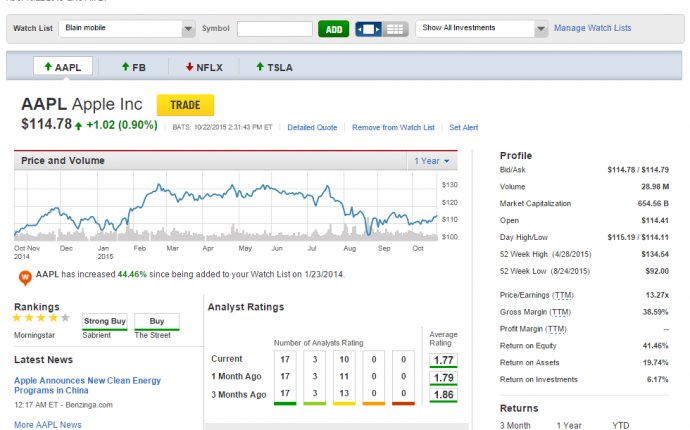Click the Morningstar star rating
The image size is (690, 430).
[41, 318]
